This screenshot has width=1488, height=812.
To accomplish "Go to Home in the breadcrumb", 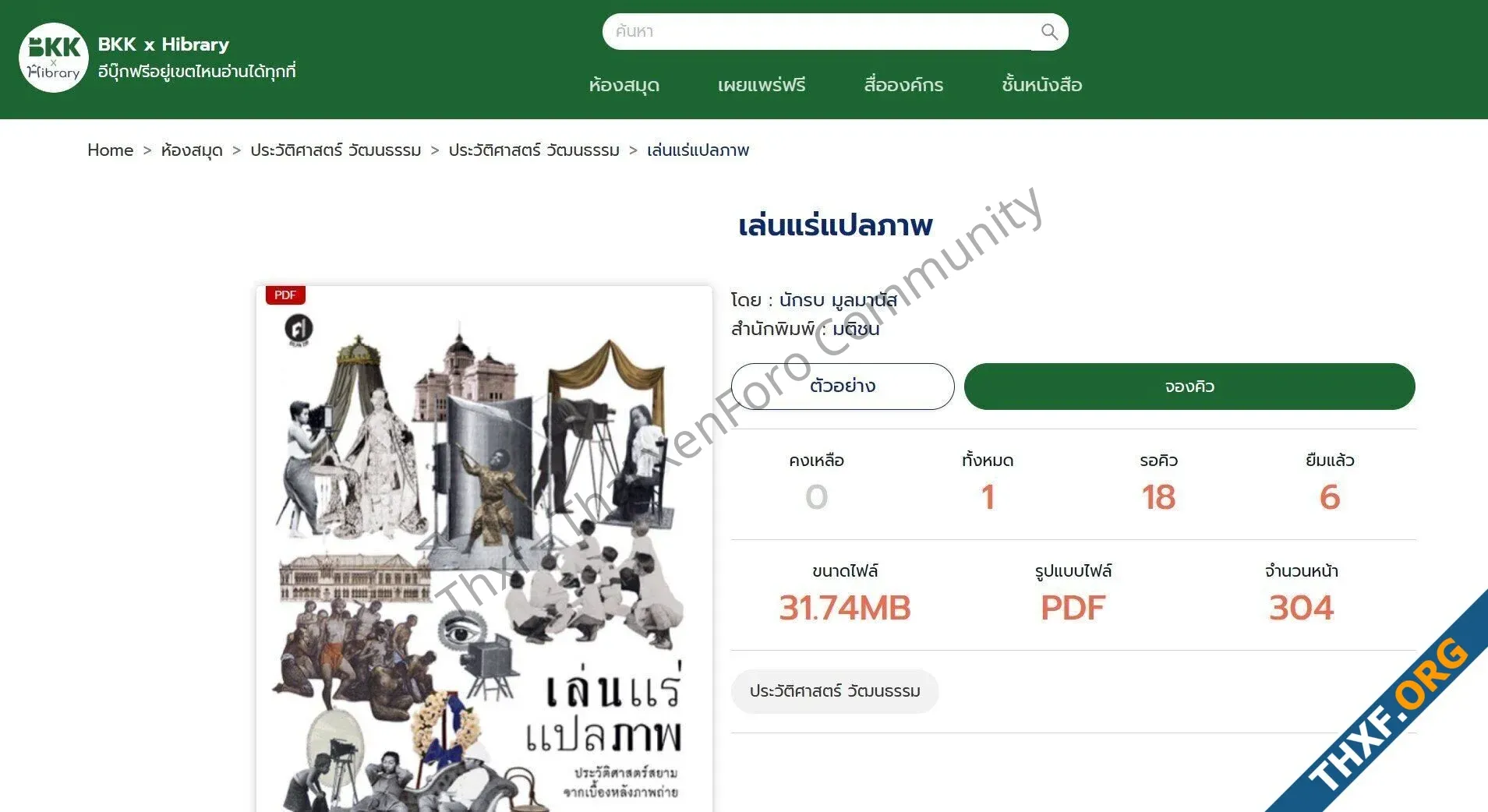I will (x=110, y=150).
